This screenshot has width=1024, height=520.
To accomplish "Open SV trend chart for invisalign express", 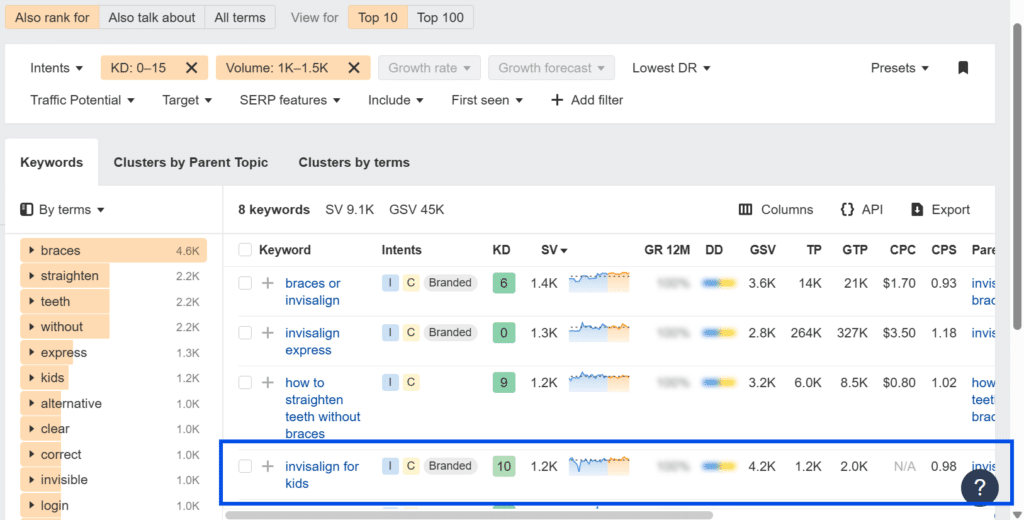I will [x=599, y=332].
